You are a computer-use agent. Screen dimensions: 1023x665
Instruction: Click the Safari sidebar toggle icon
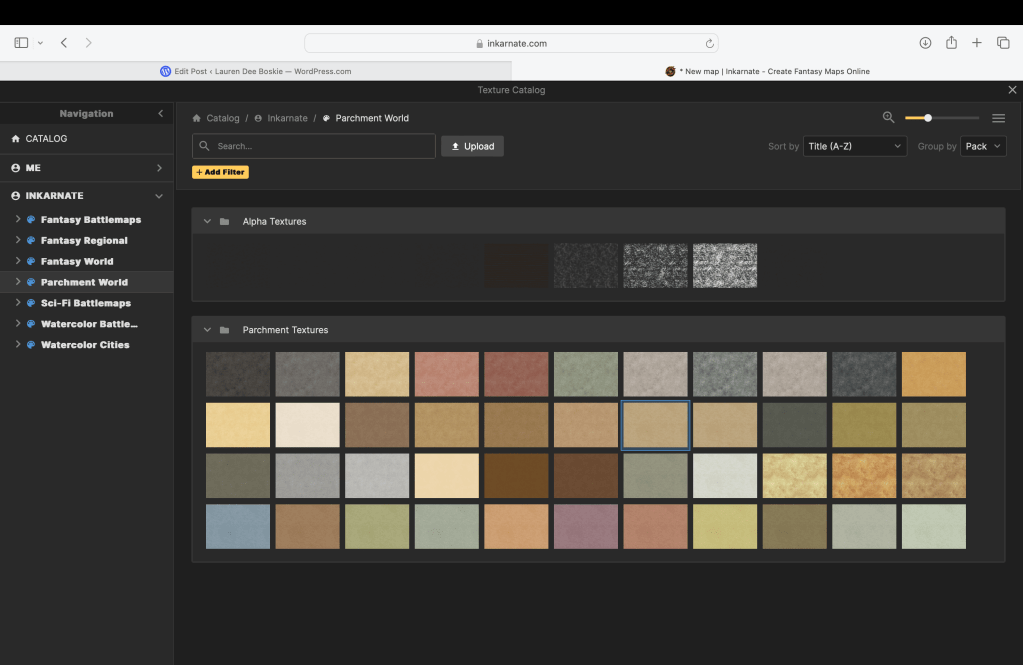pyautogui.click(x=21, y=43)
